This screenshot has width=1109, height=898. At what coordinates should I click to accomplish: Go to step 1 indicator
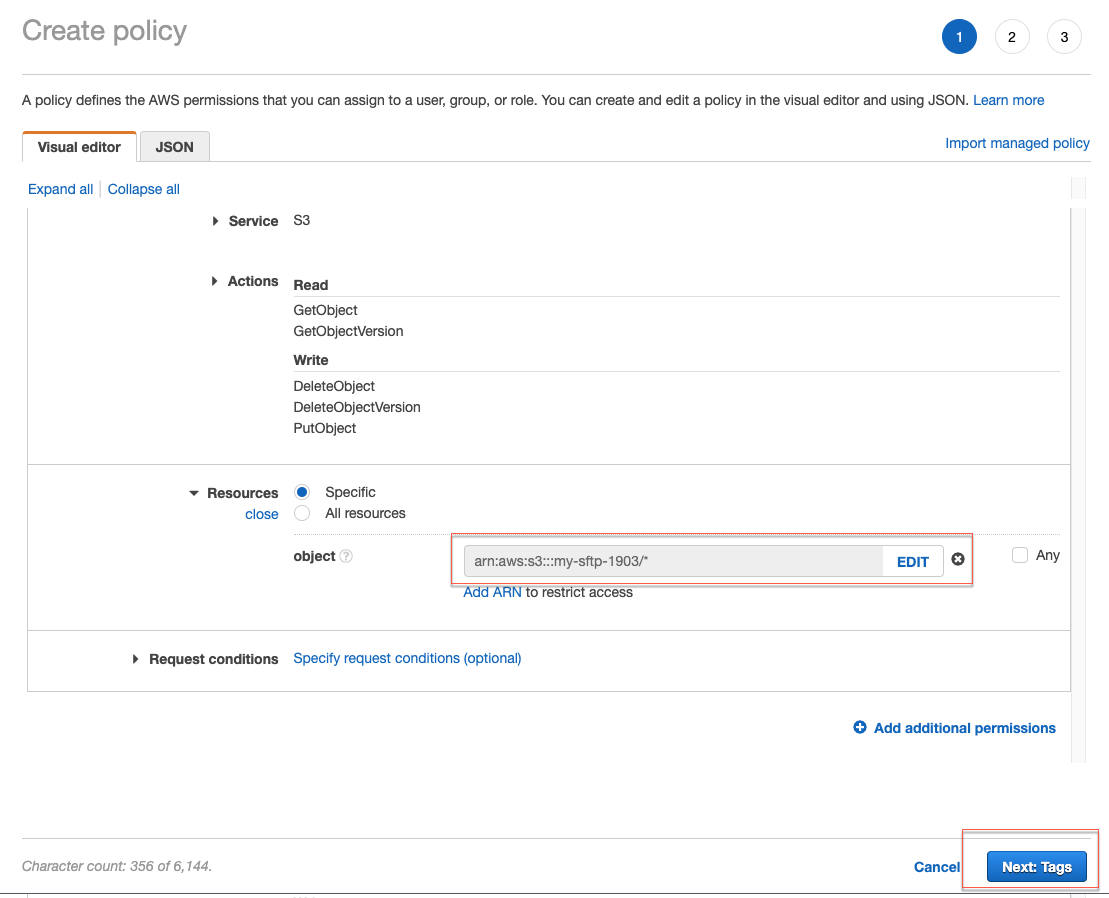(959, 37)
